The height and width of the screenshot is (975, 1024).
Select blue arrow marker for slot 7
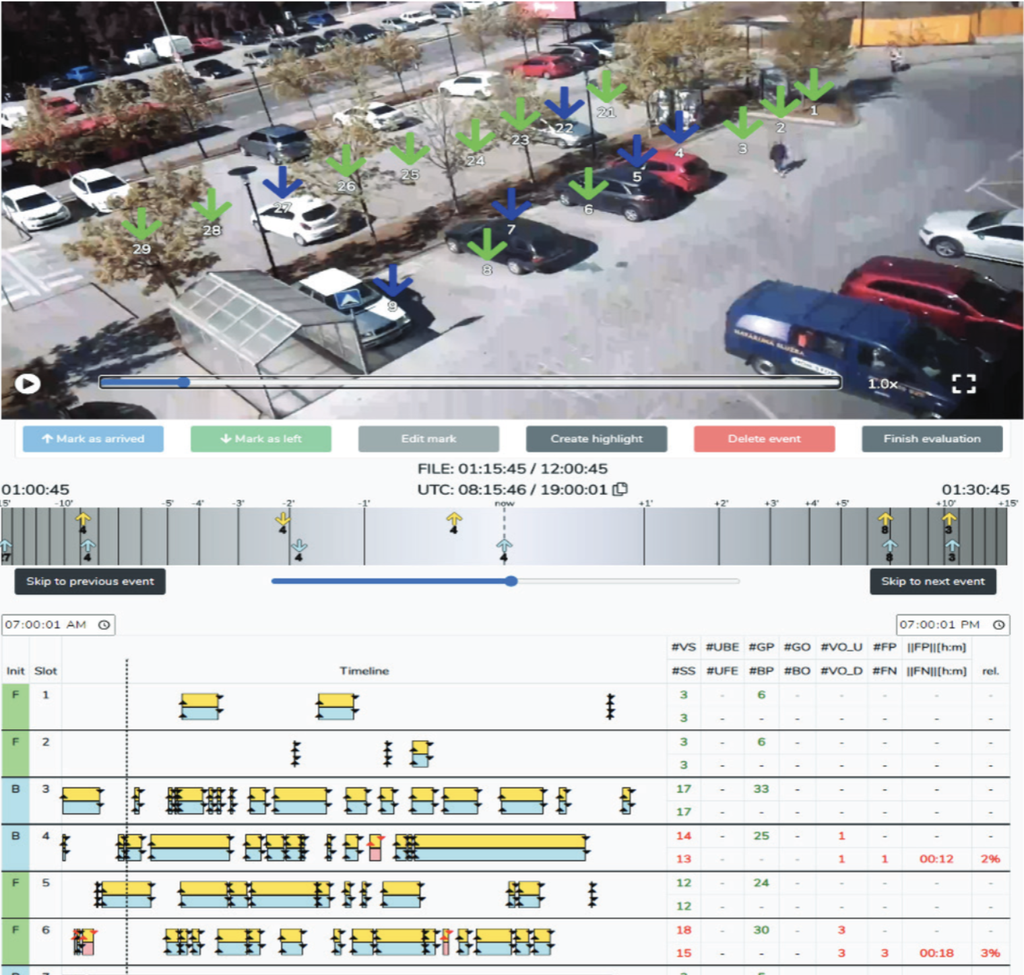tap(511, 204)
